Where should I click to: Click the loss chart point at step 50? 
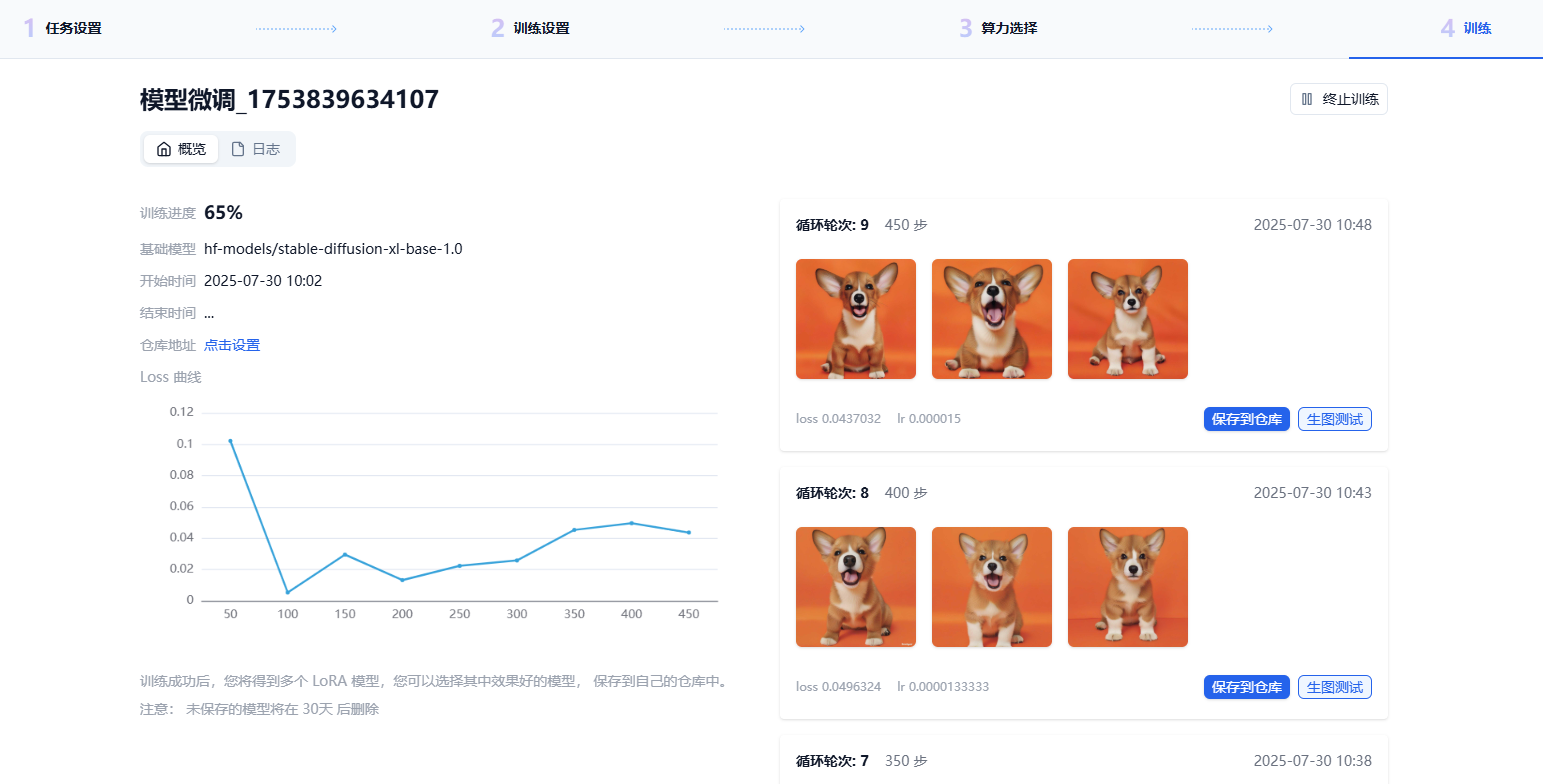click(x=230, y=440)
